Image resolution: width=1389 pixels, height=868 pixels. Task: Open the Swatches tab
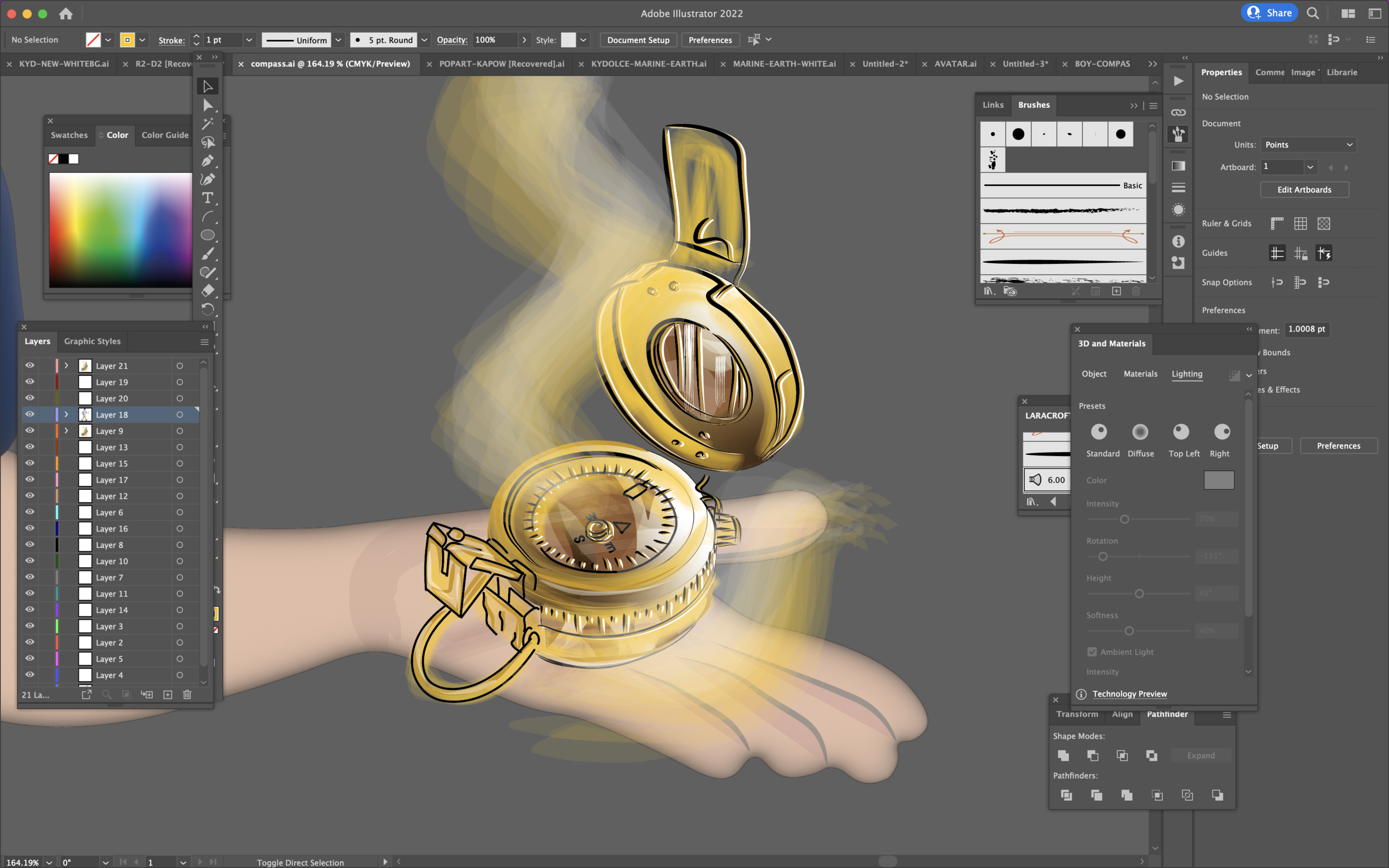click(69, 135)
